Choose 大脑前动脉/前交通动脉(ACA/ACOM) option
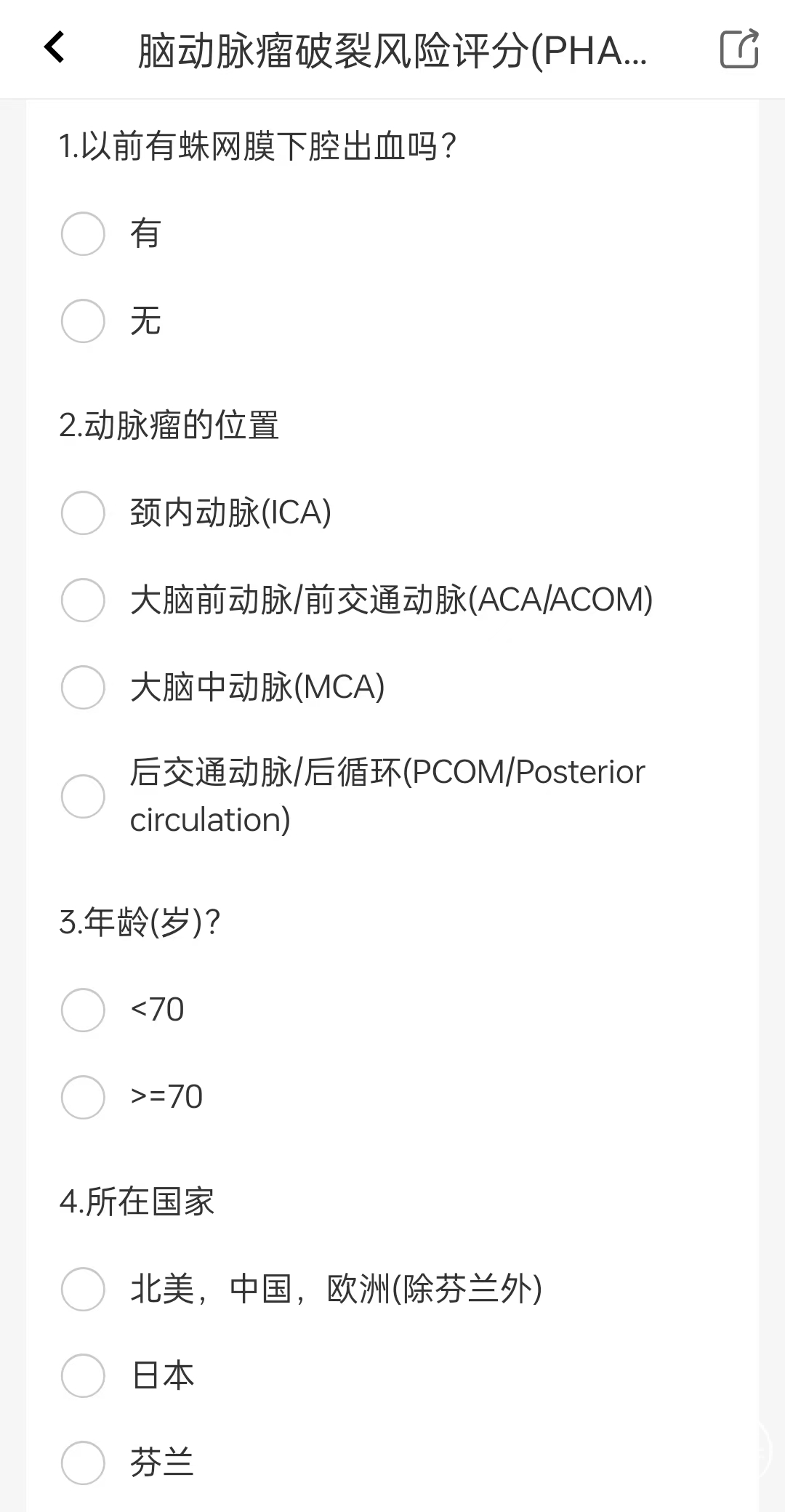785x1512 pixels. tap(83, 600)
